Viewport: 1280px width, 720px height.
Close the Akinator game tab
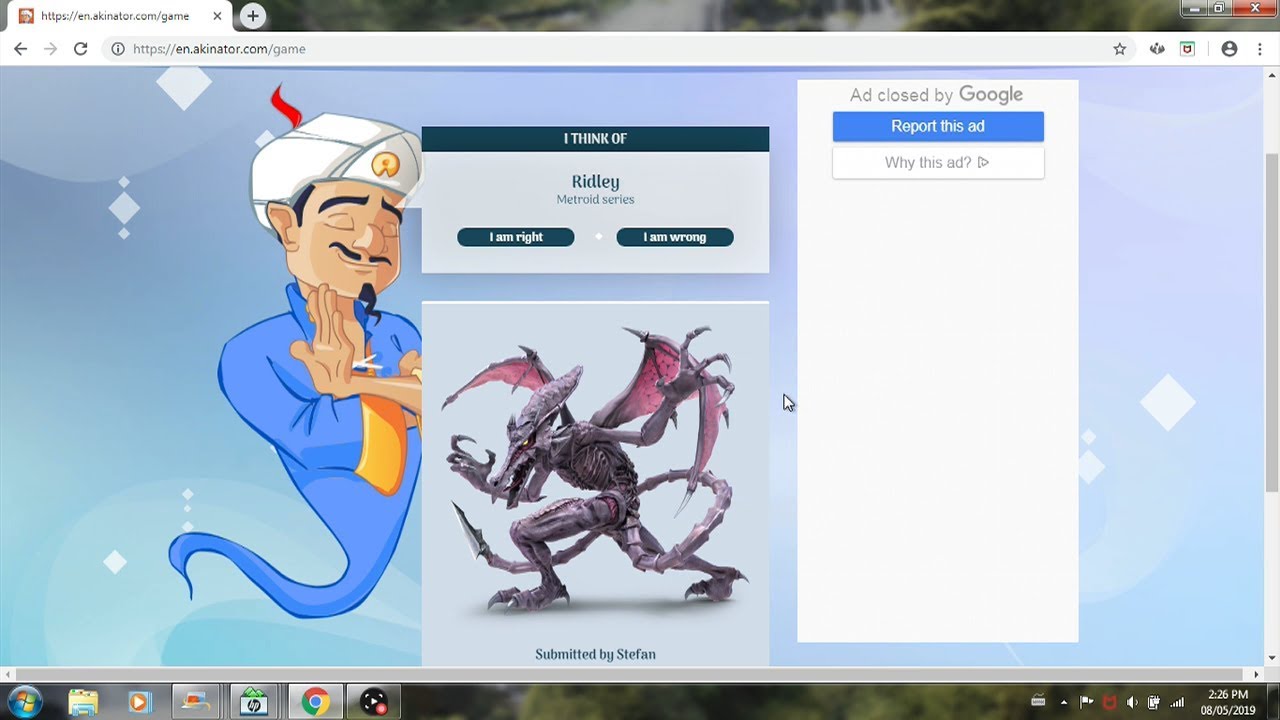(x=217, y=16)
